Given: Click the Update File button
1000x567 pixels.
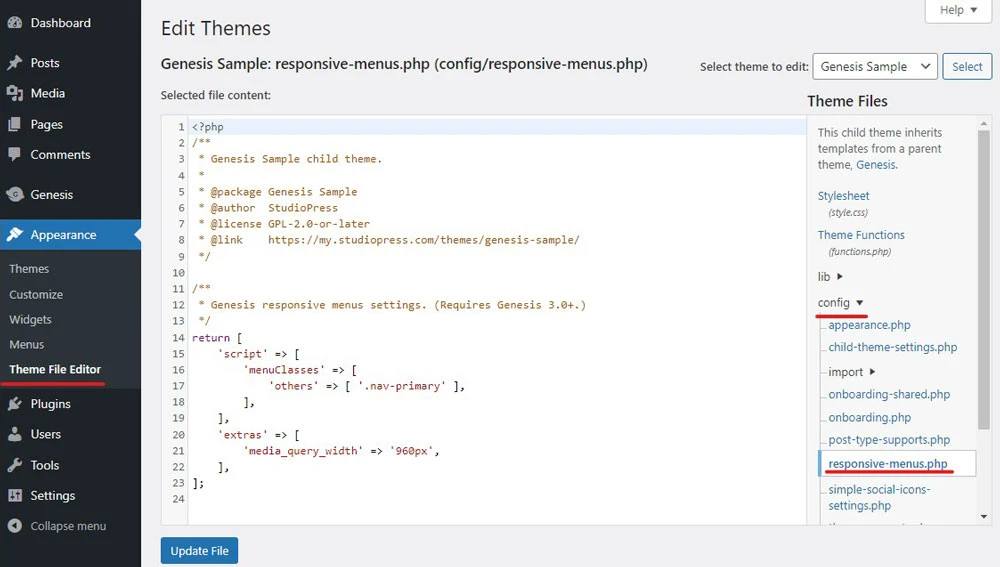Looking at the screenshot, I should click(199, 550).
